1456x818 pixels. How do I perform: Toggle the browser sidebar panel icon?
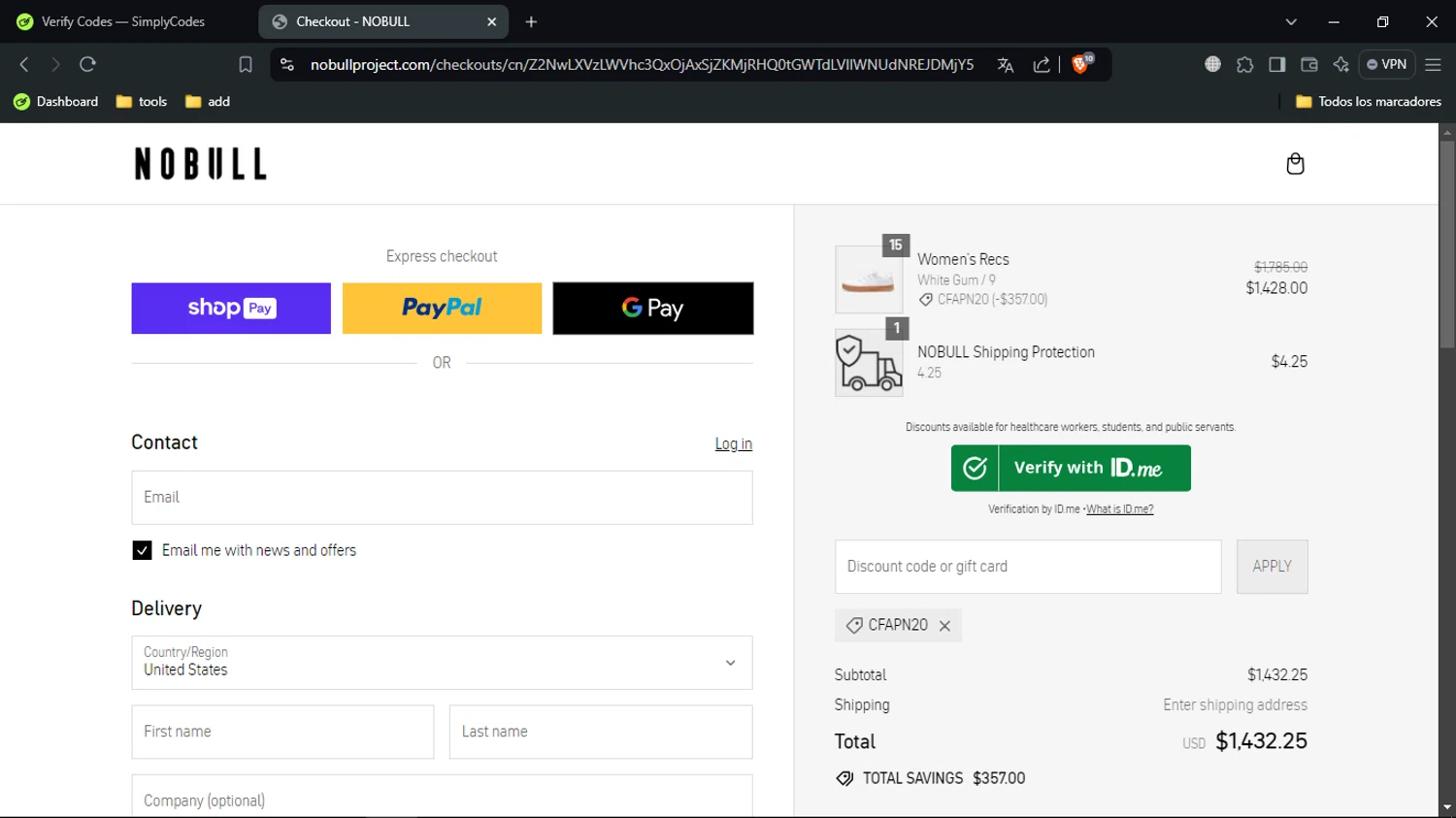point(1277,64)
